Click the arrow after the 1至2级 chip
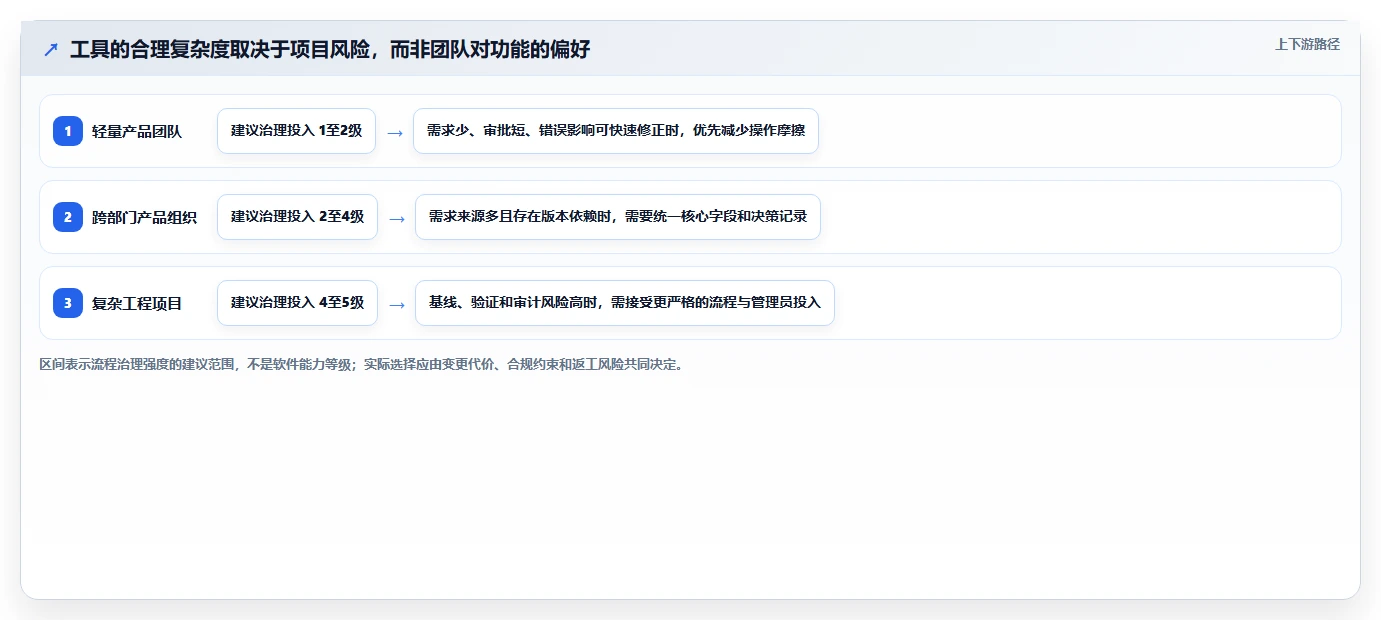The height and width of the screenshot is (620, 1381). coord(395,132)
